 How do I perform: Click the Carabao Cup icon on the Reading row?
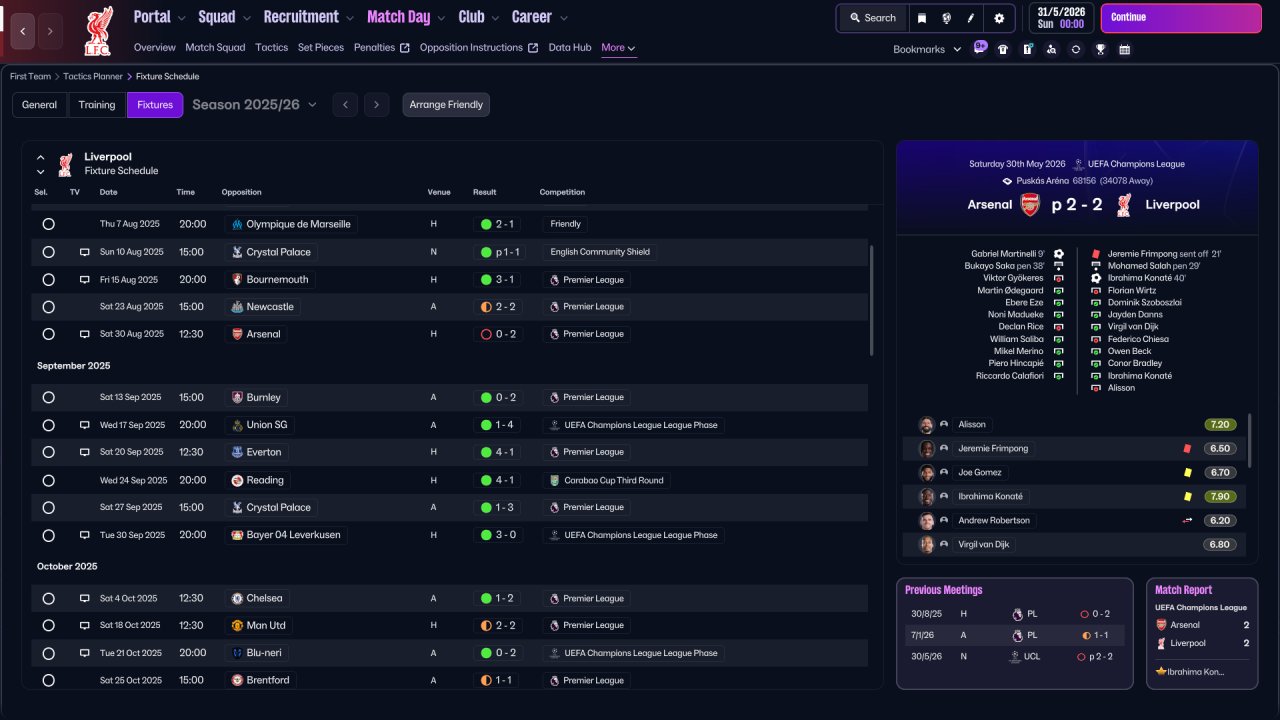pyautogui.click(x=554, y=480)
